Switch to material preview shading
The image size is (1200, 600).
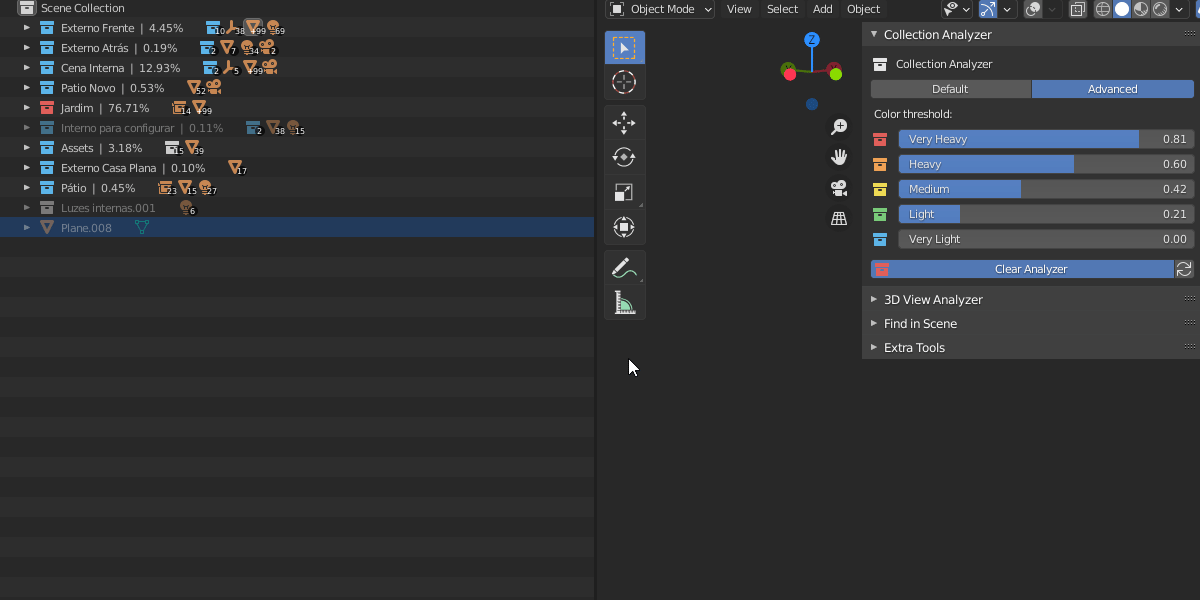coord(1141,9)
